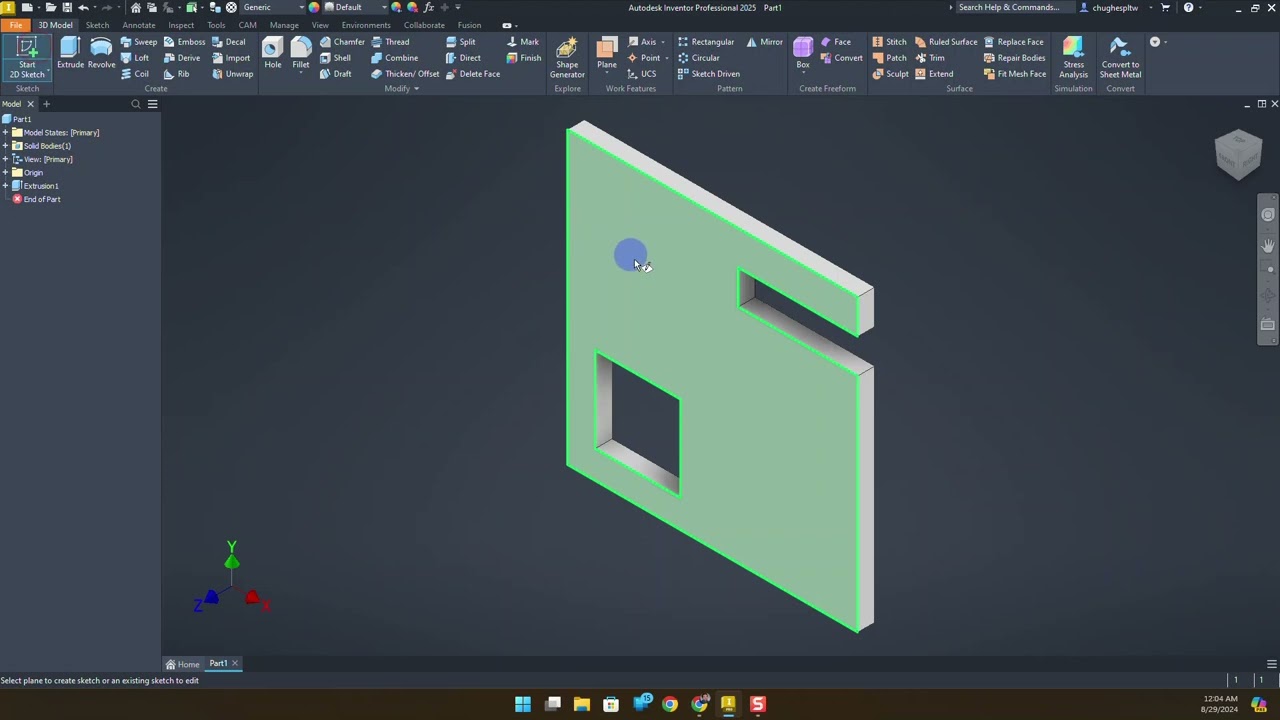Open the Home document tab
The image size is (1280, 720).
pyautogui.click(x=183, y=664)
